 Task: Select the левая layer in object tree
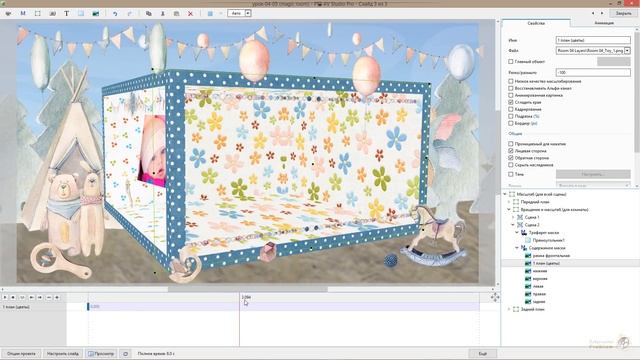pos(538,287)
